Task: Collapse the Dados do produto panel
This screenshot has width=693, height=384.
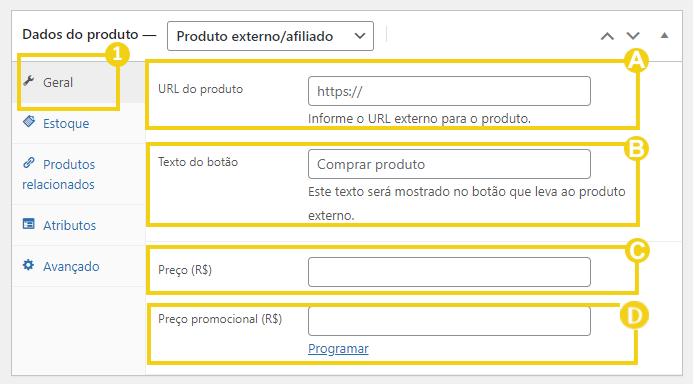Action: coord(664,35)
